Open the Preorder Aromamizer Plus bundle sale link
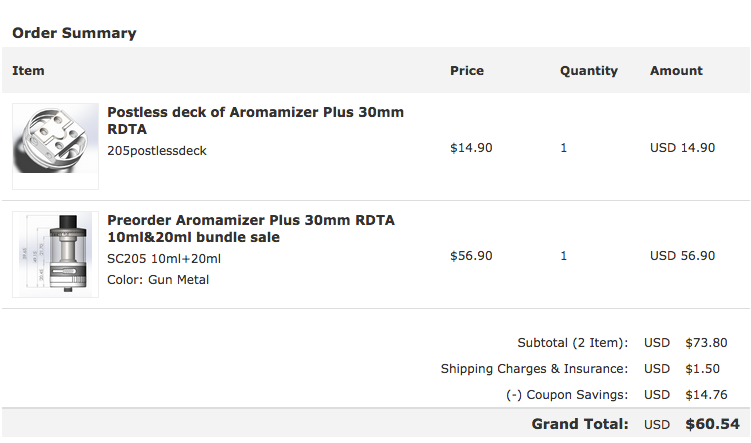The image size is (751, 443). (x=251, y=228)
